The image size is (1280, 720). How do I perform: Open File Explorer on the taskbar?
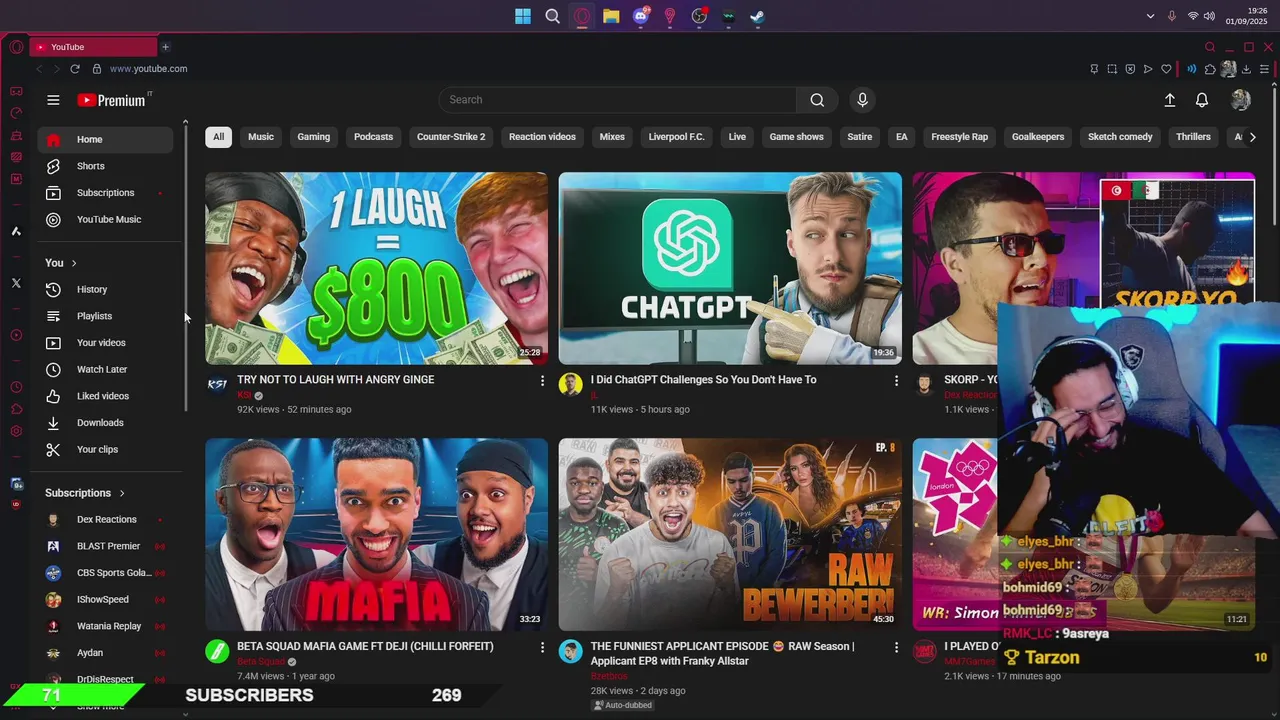tap(611, 16)
